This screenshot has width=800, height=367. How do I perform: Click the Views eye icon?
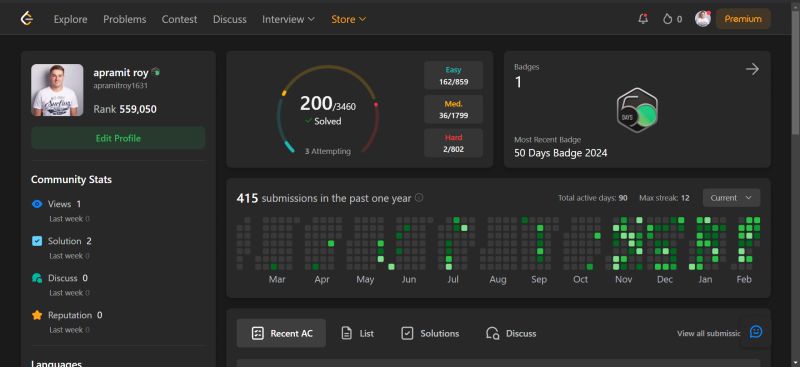37,204
